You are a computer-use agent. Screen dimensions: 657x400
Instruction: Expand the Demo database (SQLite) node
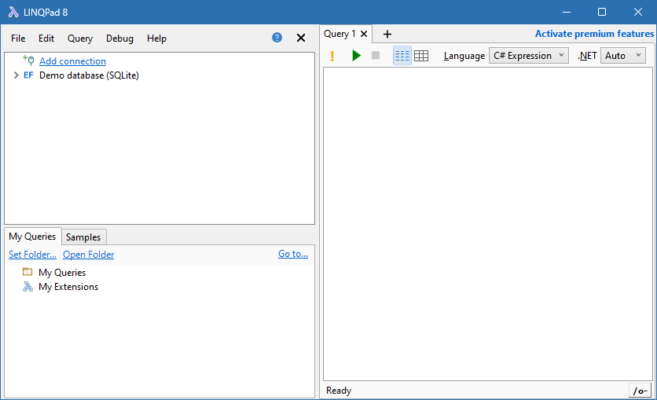click(16, 75)
